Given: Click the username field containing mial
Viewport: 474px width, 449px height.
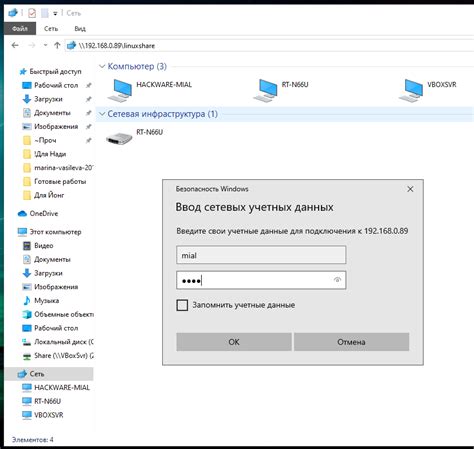Looking at the screenshot, I should [261, 255].
